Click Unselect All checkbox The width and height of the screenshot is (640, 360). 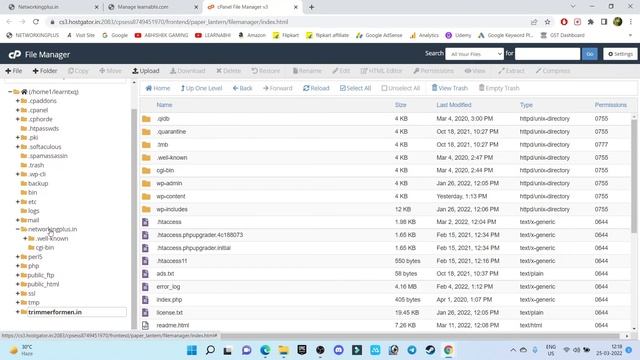(x=400, y=88)
